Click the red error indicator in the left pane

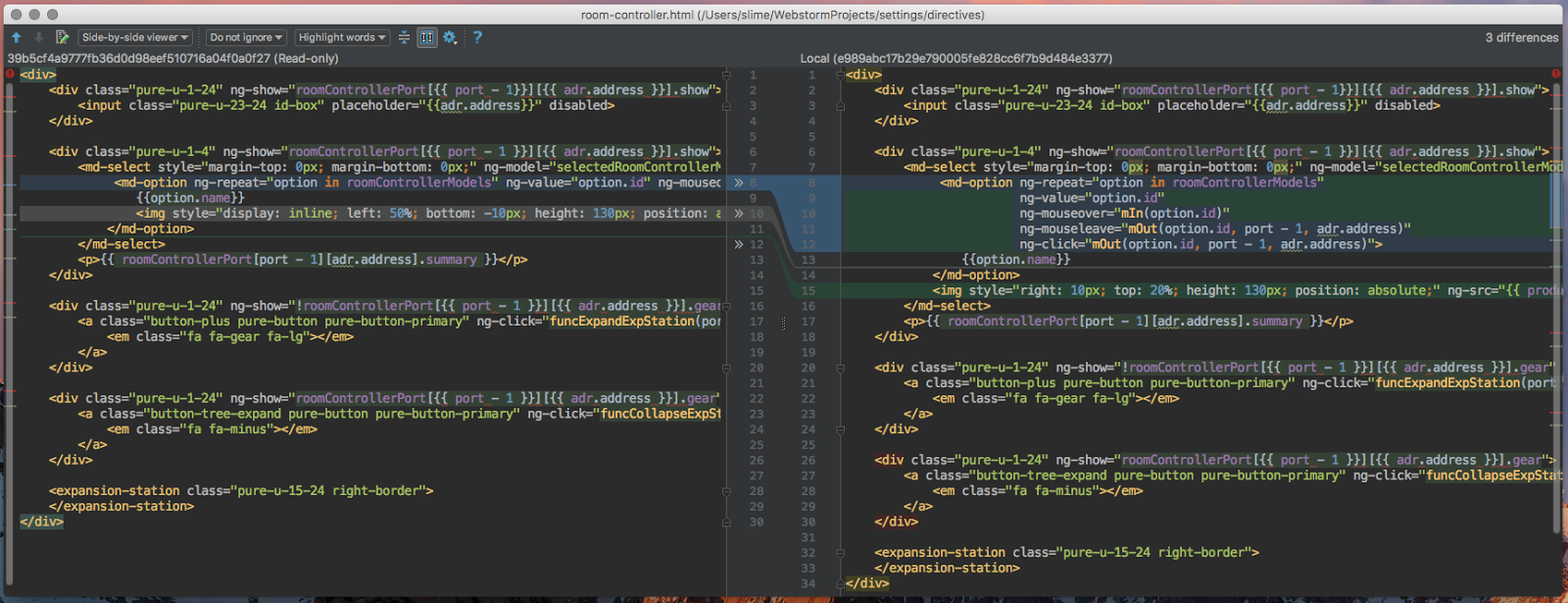(x=10, y=75)
